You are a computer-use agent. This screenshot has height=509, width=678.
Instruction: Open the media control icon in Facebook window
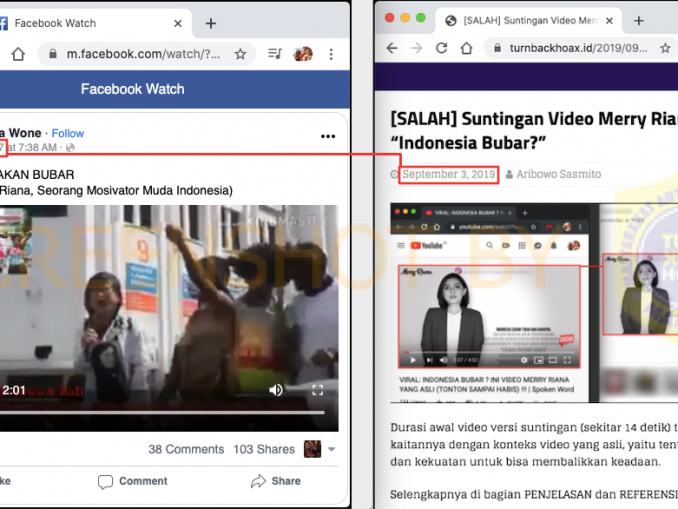pyautogui.click(x=275, y=54)
